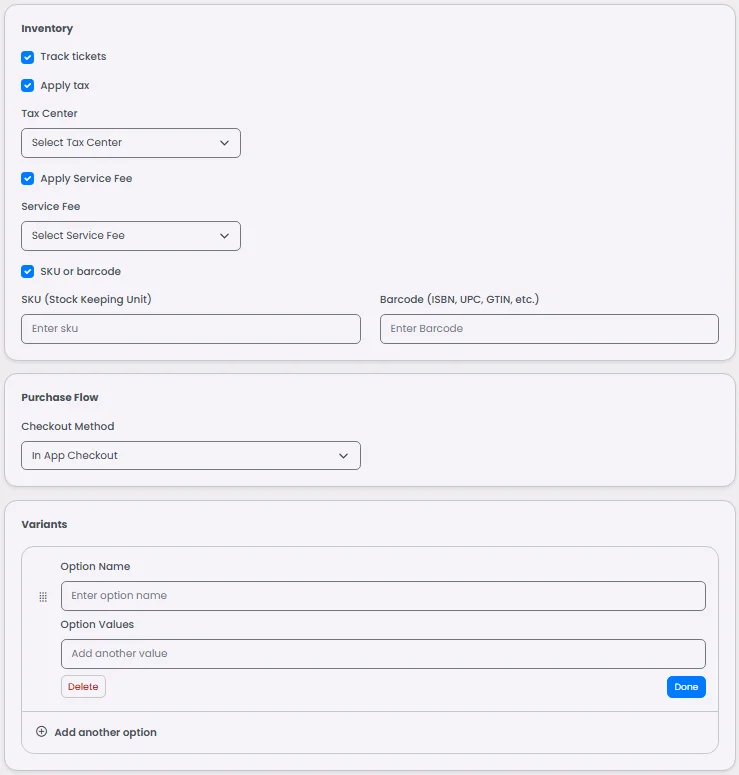Viewport: 739px width, 775px height.
Task: Focus the Enter sku input field
Action: [x=190, y=329]
